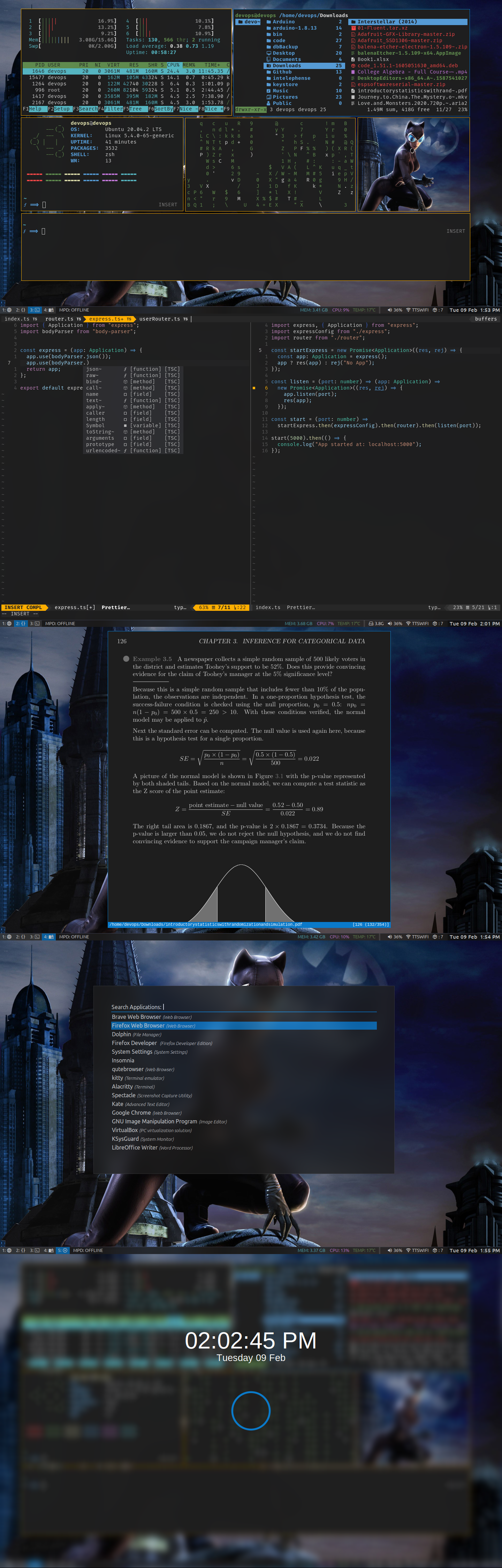Click F6 SortBy in htop

point(160,109)
